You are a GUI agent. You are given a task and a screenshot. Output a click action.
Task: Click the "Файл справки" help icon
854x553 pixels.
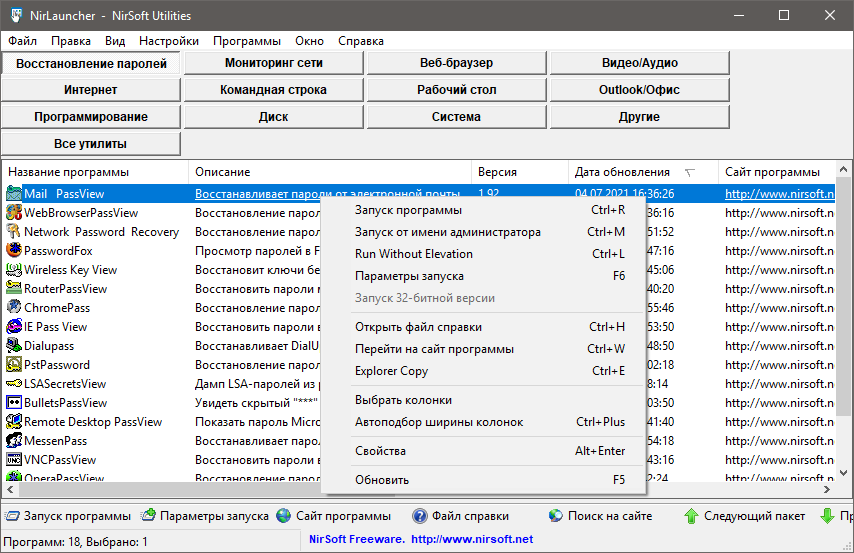pyautogui.click(x=420, y=517)
